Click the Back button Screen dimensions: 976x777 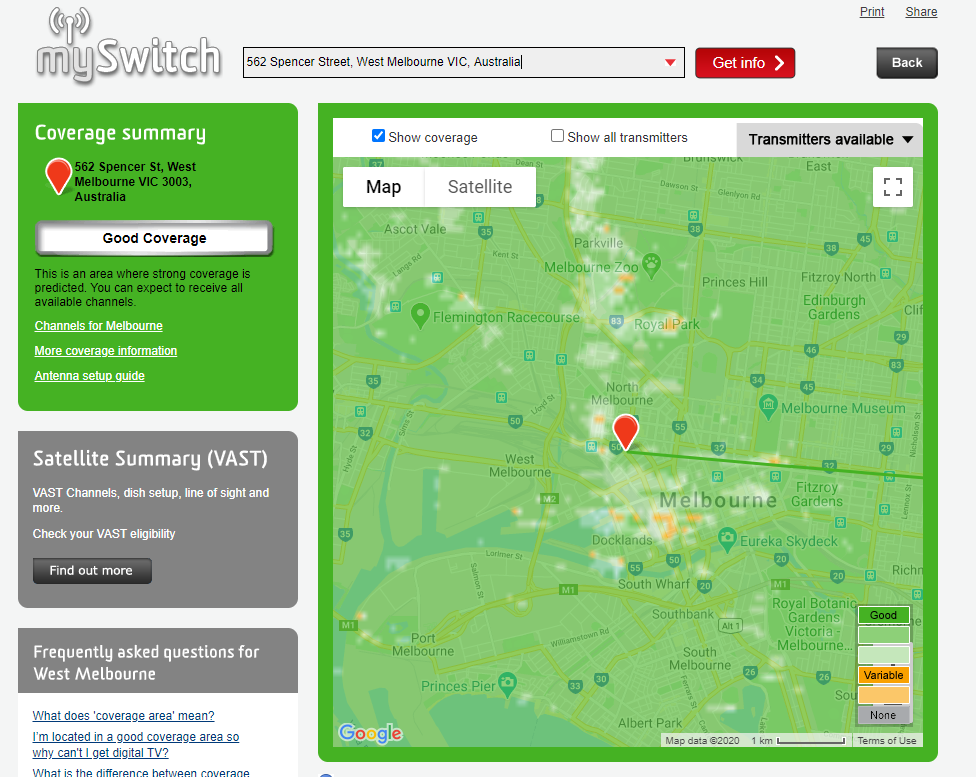tap(907, 63)
